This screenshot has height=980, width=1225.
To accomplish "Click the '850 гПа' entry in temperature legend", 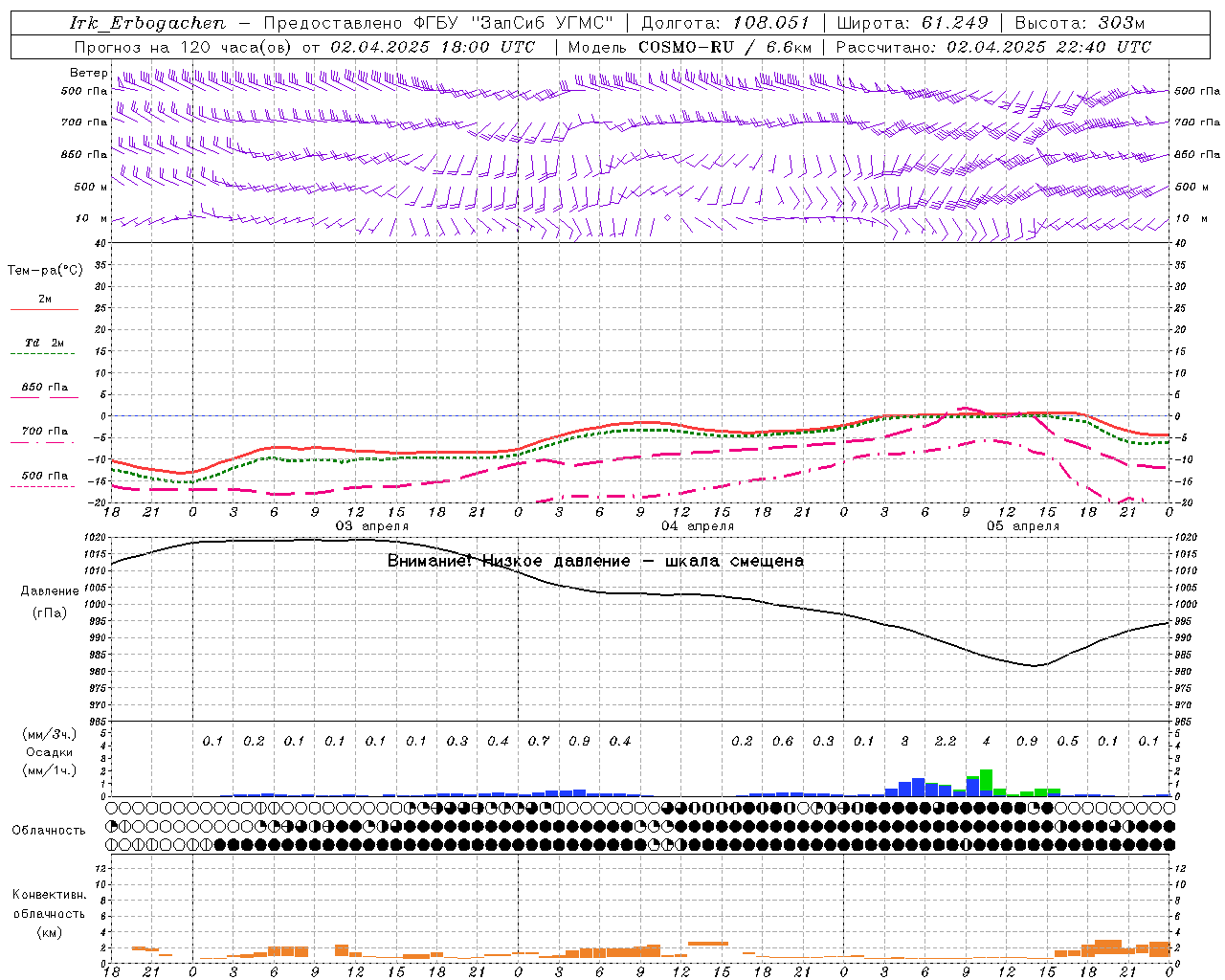I will [45, 388].
